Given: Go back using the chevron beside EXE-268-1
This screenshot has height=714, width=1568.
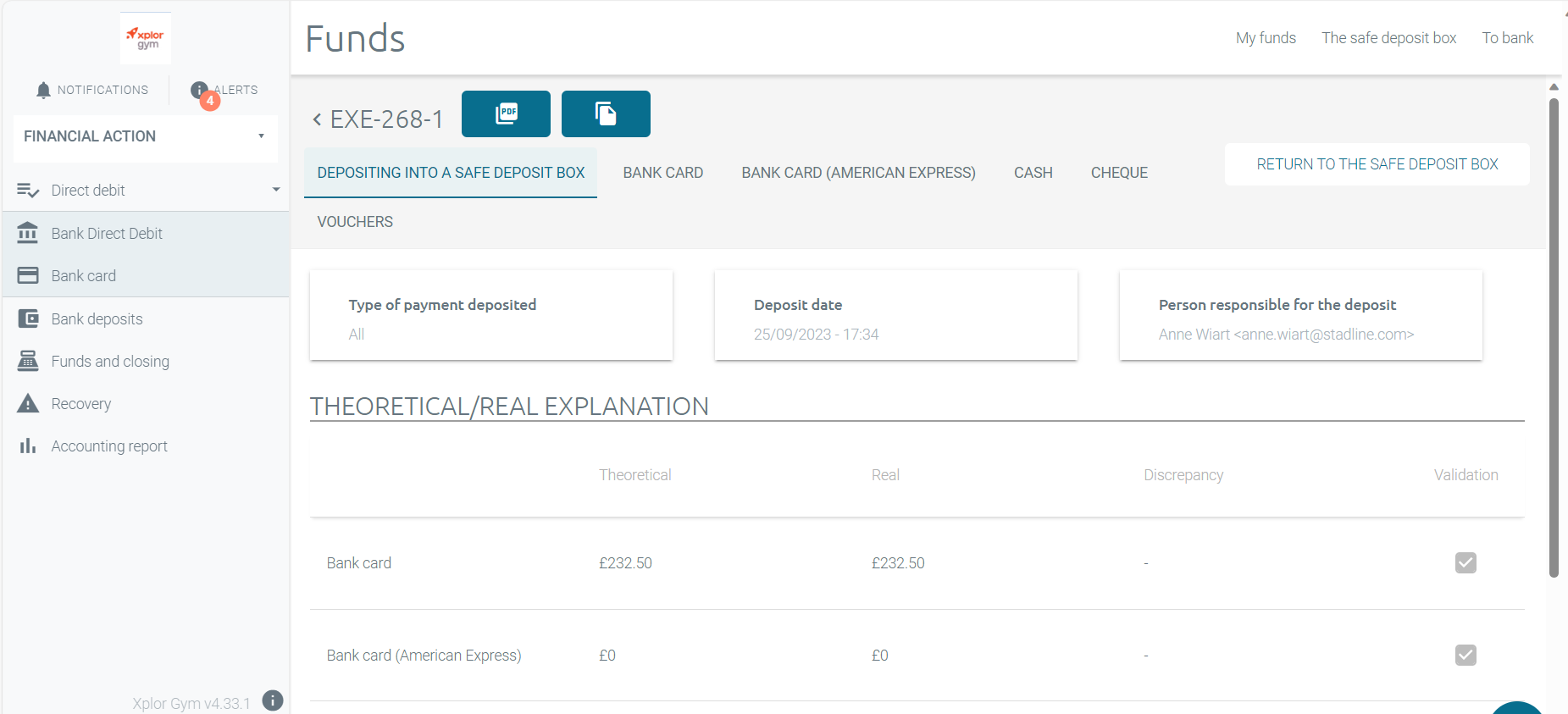Looking at the screenshot, I should tap(317, 119).
